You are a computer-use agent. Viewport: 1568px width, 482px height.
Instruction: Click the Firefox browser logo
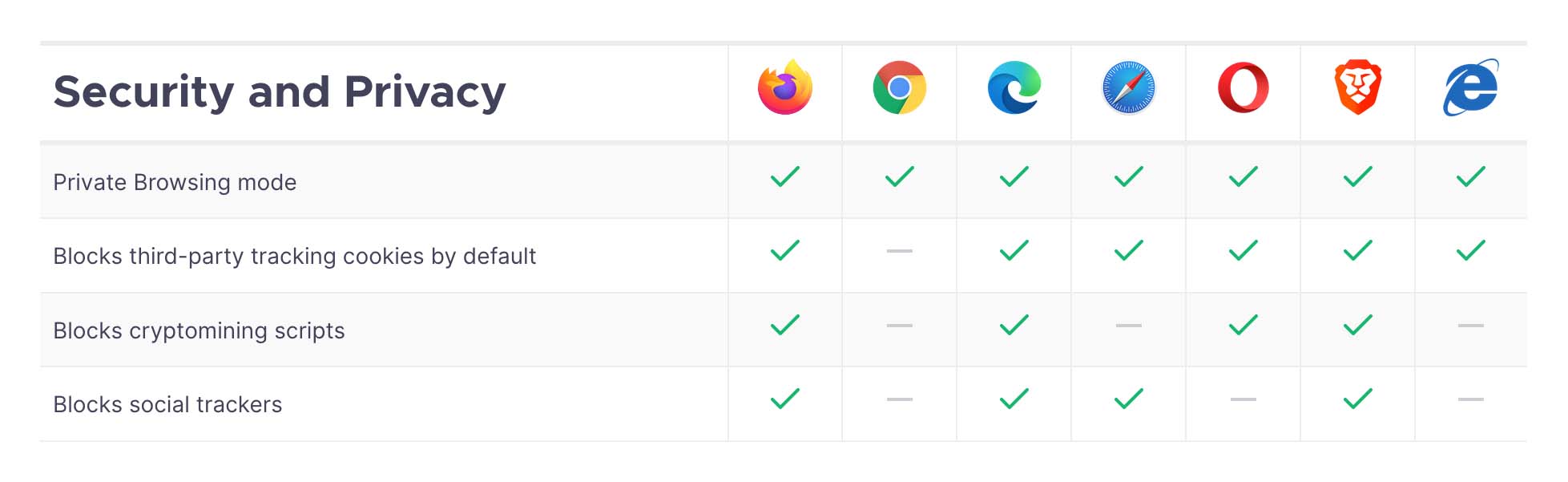click(x=785, y=87)
